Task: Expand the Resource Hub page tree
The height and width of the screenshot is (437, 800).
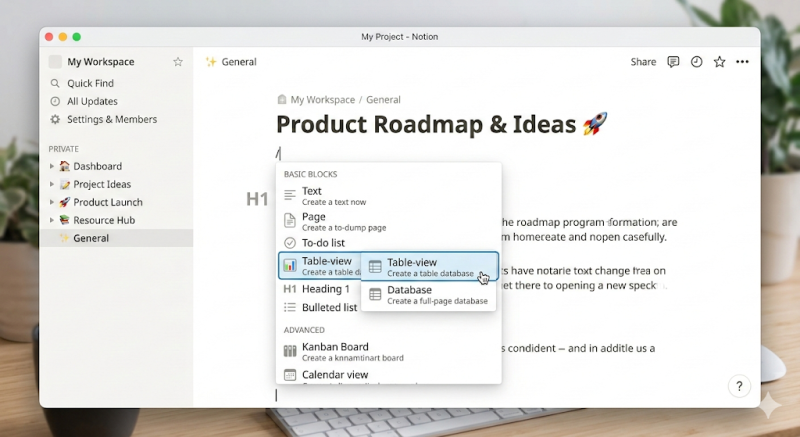Action: pos(52,220)
